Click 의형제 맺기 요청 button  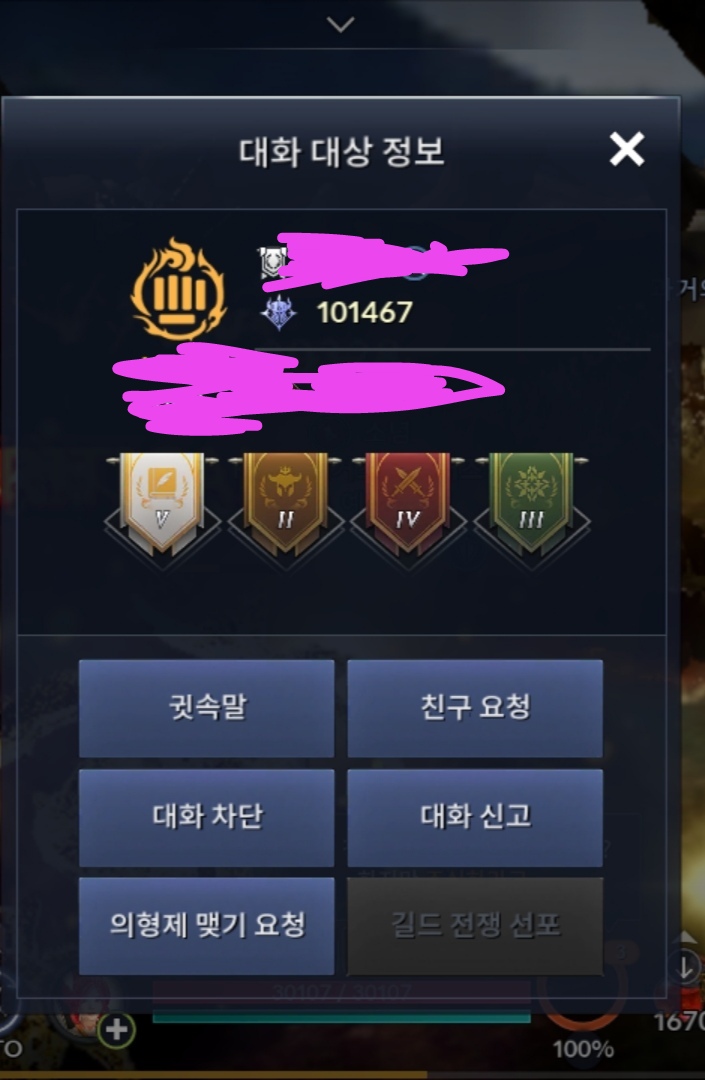207,926
